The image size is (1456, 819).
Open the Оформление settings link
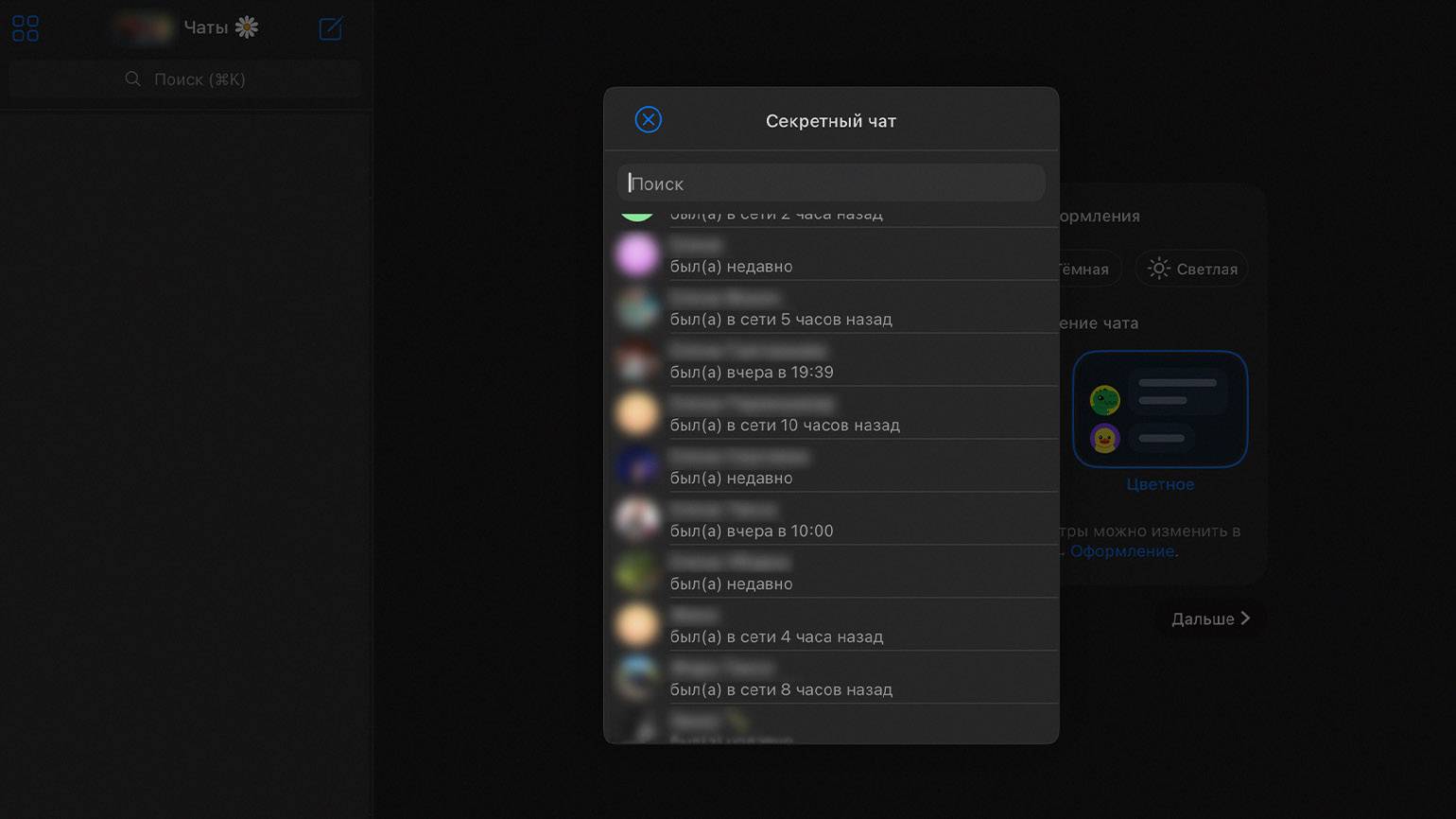1122,551
